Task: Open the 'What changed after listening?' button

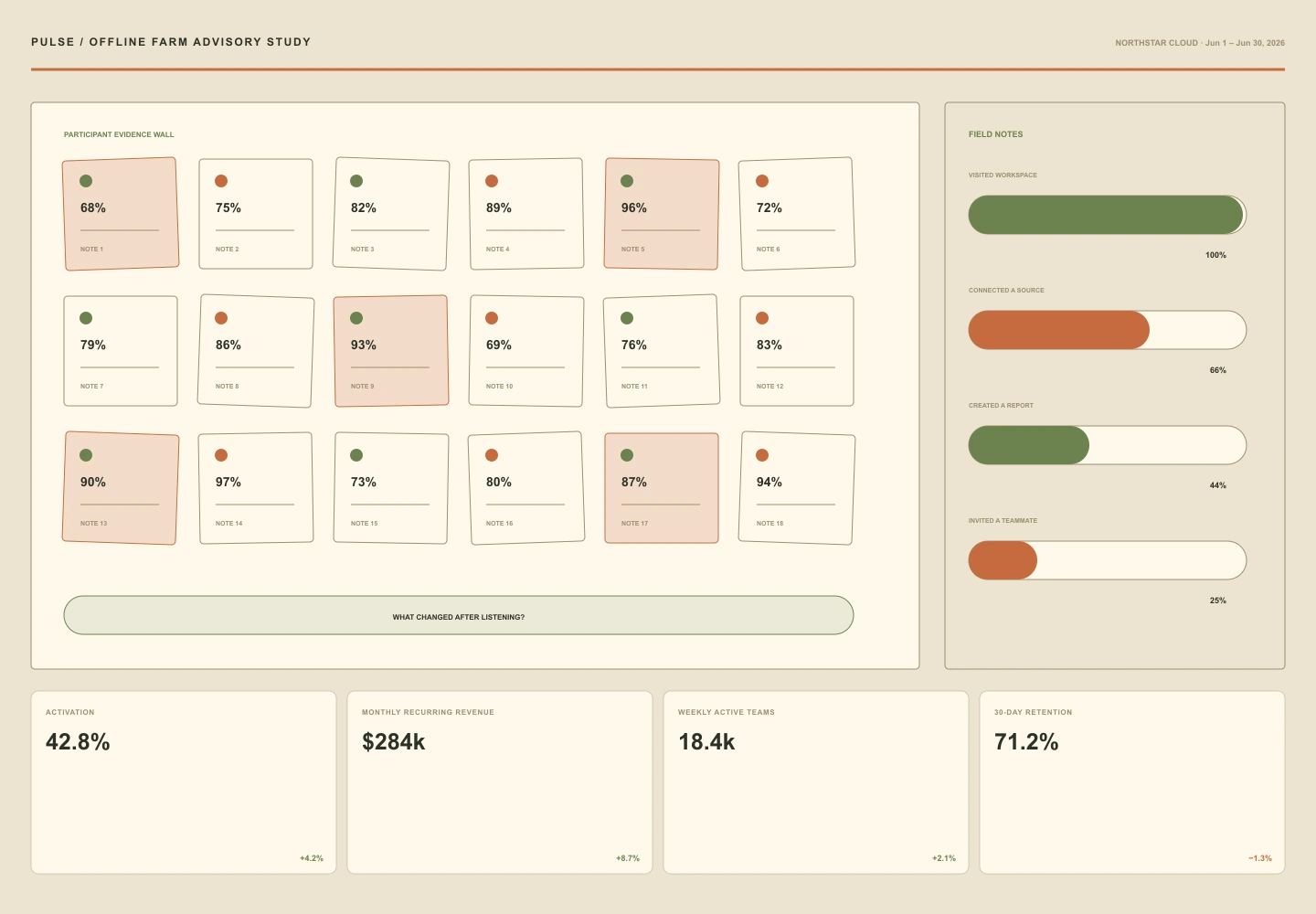Action: pyautogui.click(x=459, y=615)
